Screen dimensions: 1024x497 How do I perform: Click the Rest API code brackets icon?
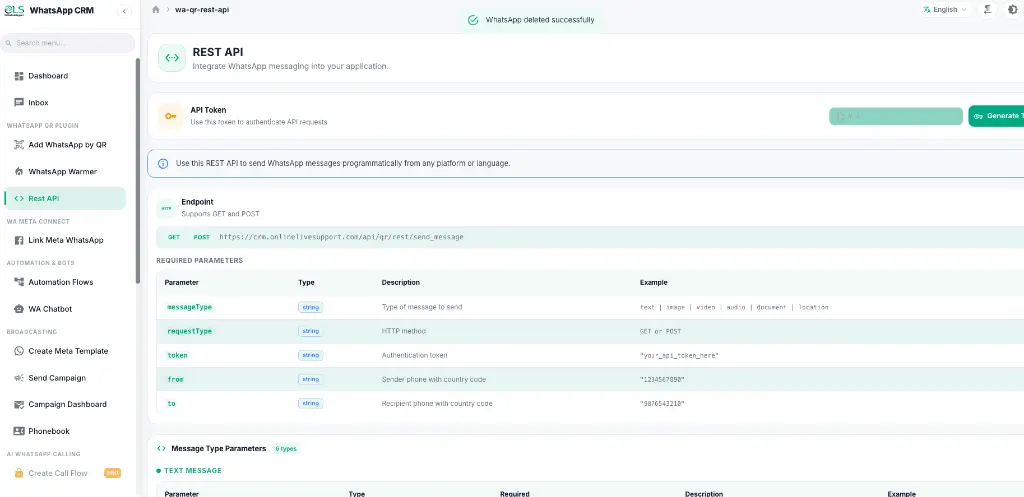[19, 199]
